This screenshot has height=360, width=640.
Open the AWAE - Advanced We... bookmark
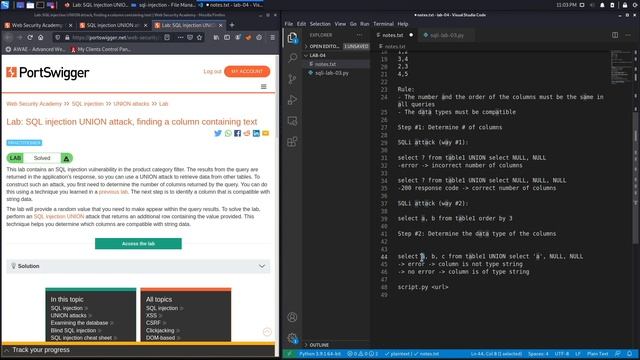click(x=36, y=49)
